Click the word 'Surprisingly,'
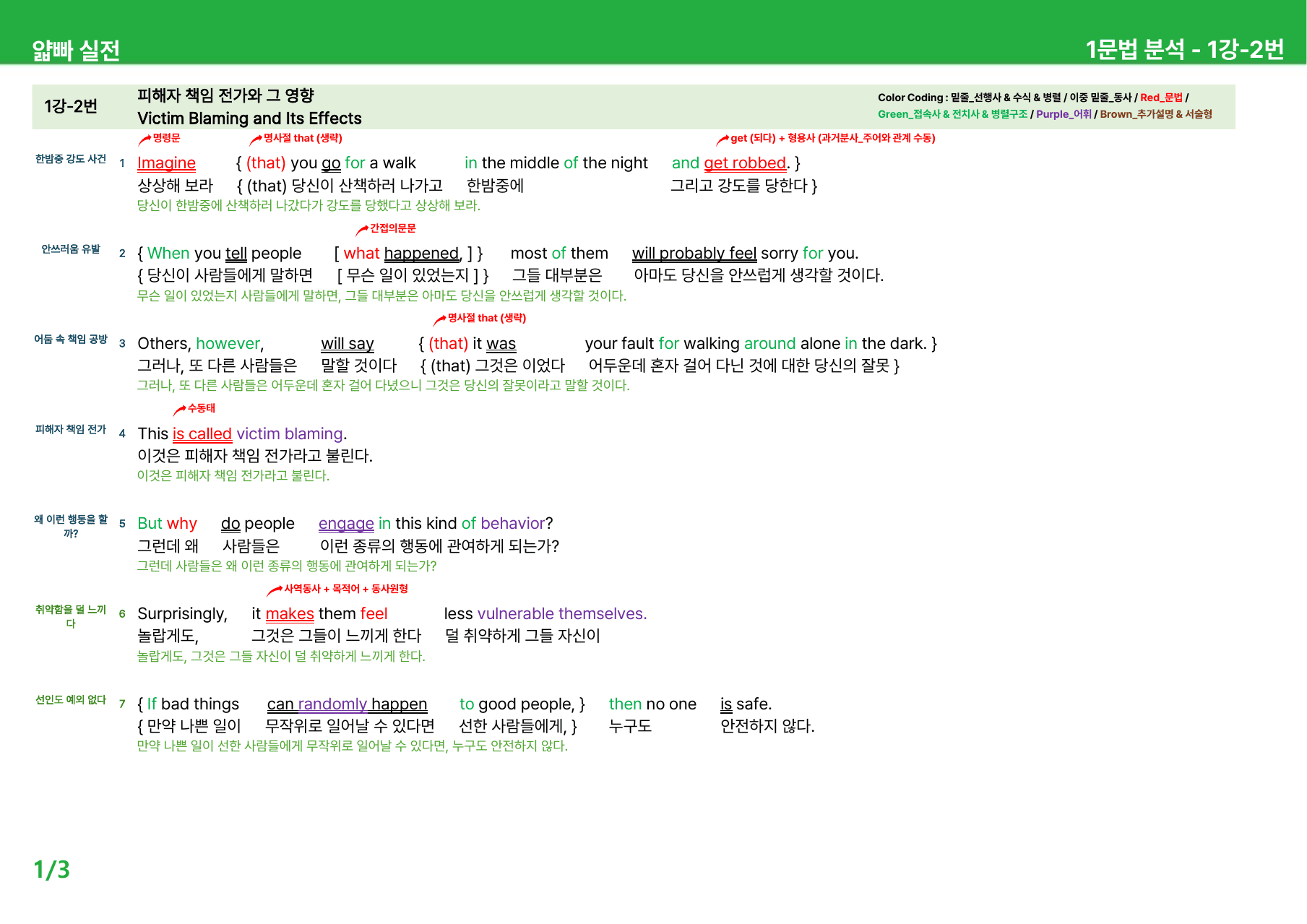The width and height of the screenshot is (1307, 924). 182,614
